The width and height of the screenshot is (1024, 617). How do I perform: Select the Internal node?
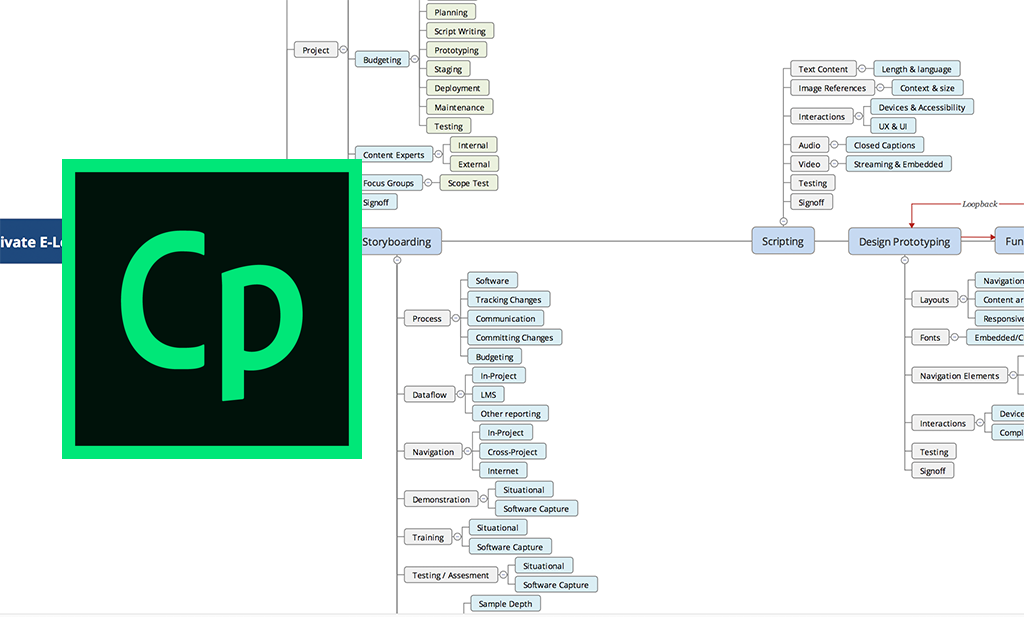[x=473, y=145]
